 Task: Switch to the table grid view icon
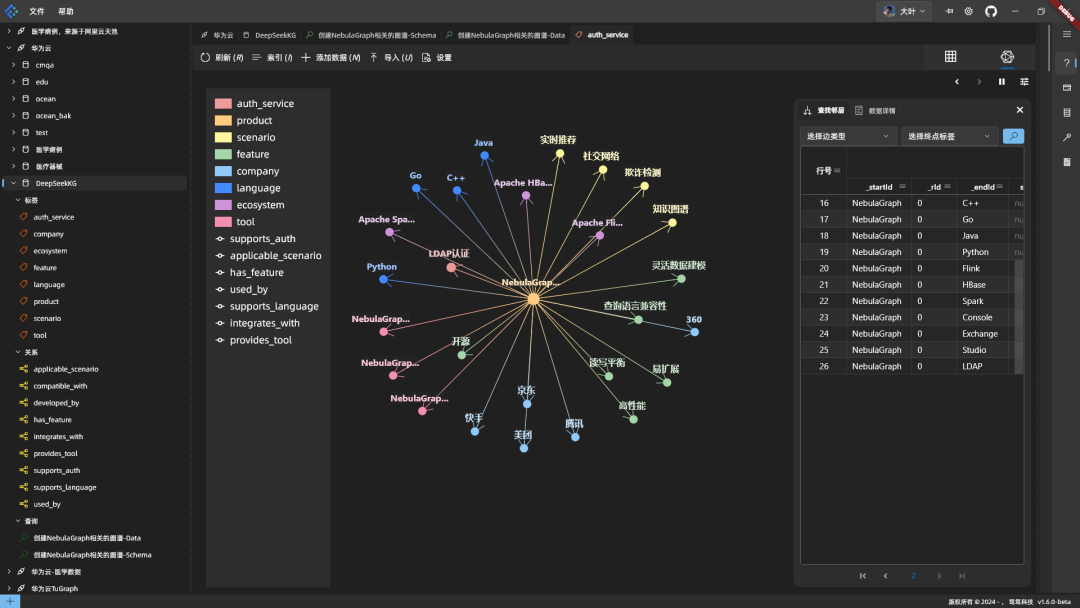click(x=950, y=56)
